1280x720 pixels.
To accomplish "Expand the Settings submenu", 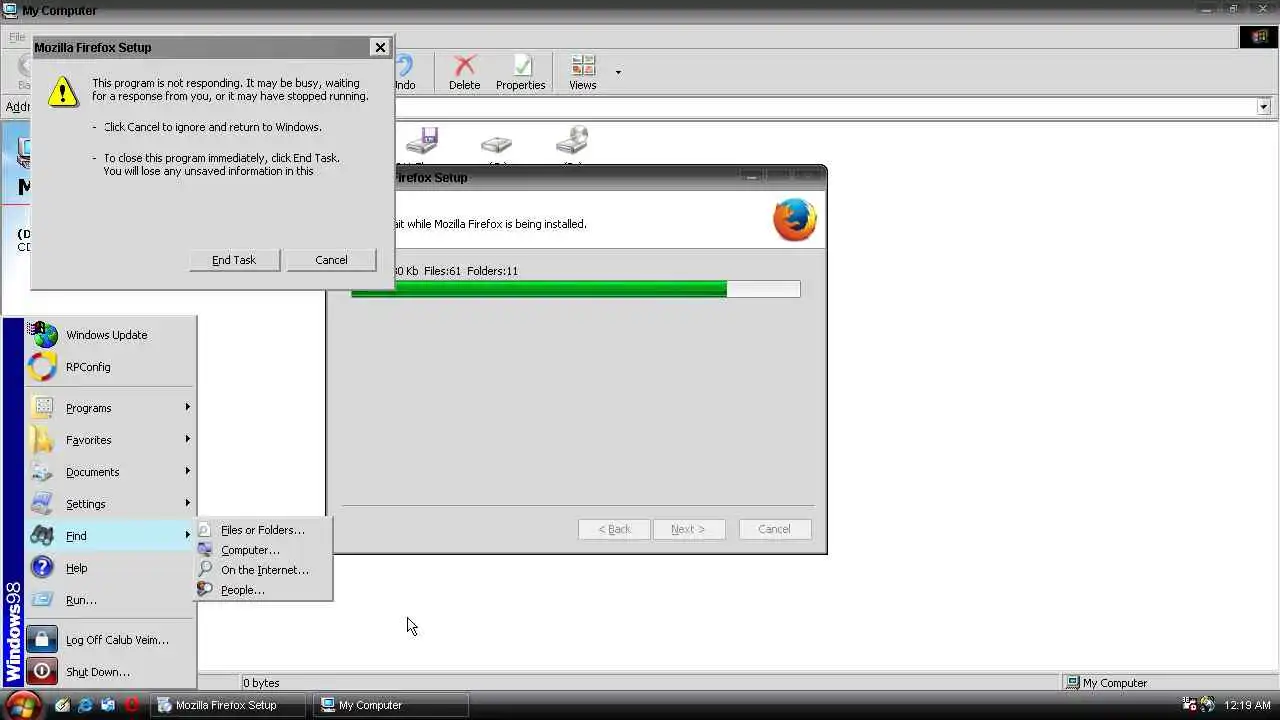I will point(110,504).
